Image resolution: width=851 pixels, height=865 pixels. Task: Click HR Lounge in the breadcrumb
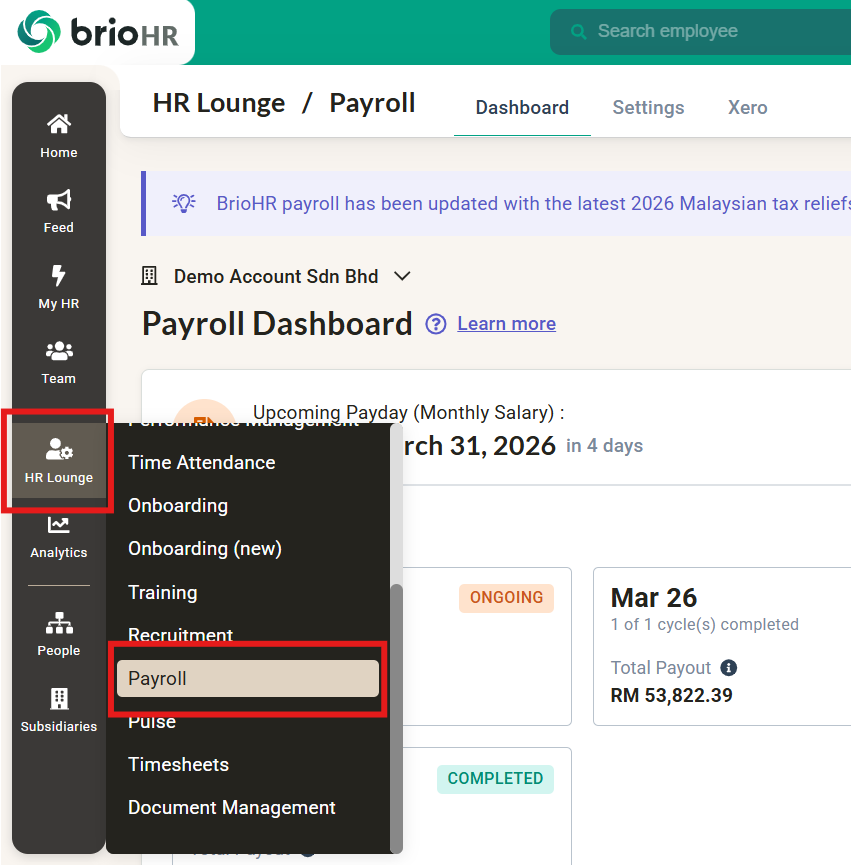coord(218,103)
